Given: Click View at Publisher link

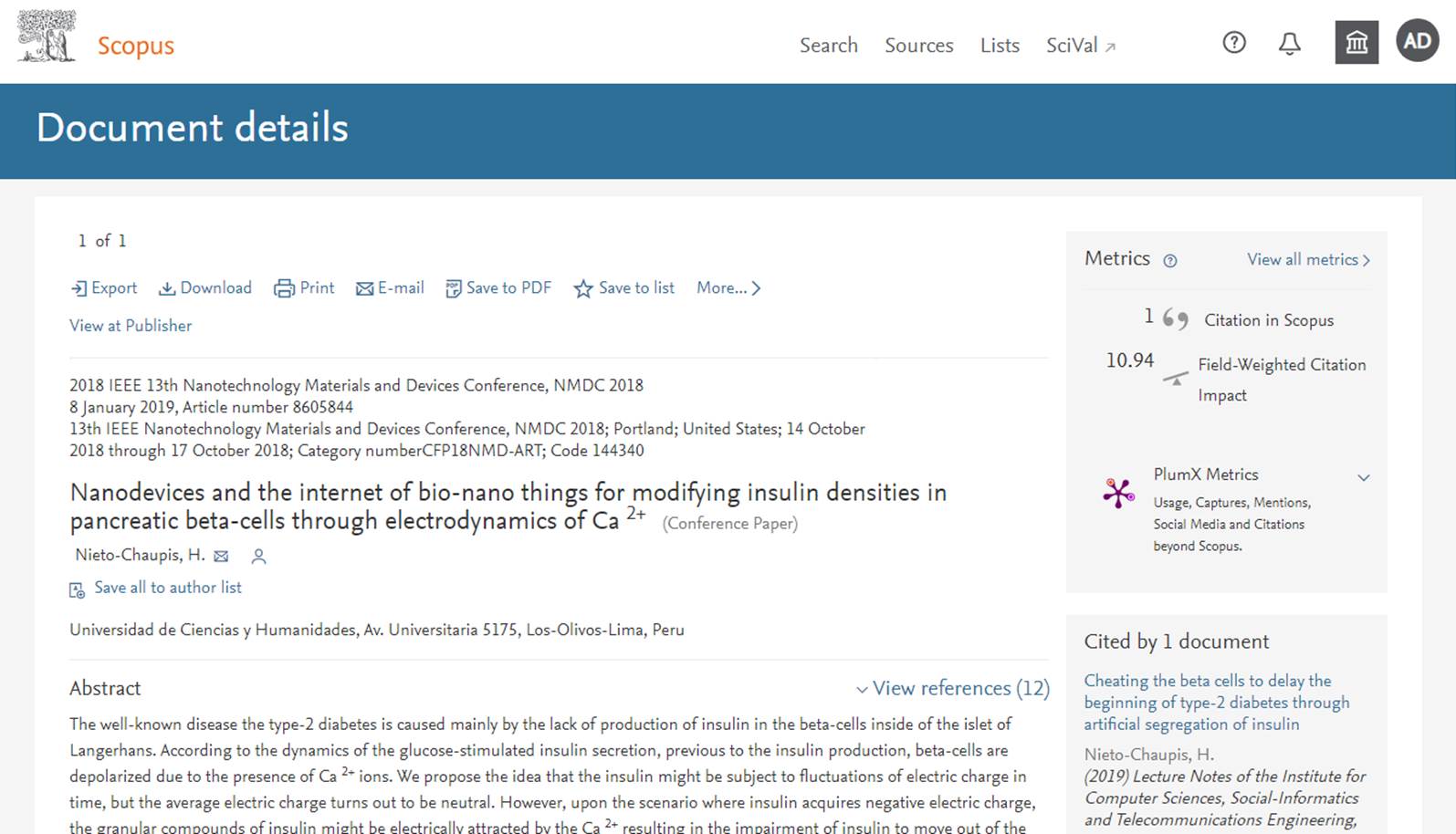Looking at the screenshot, I should (131, 326).
